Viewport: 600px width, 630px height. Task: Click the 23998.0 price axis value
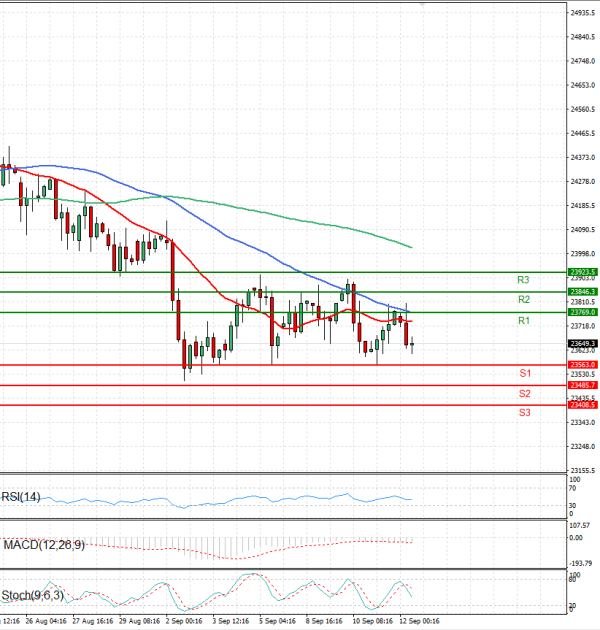click(x=583, y=254)
